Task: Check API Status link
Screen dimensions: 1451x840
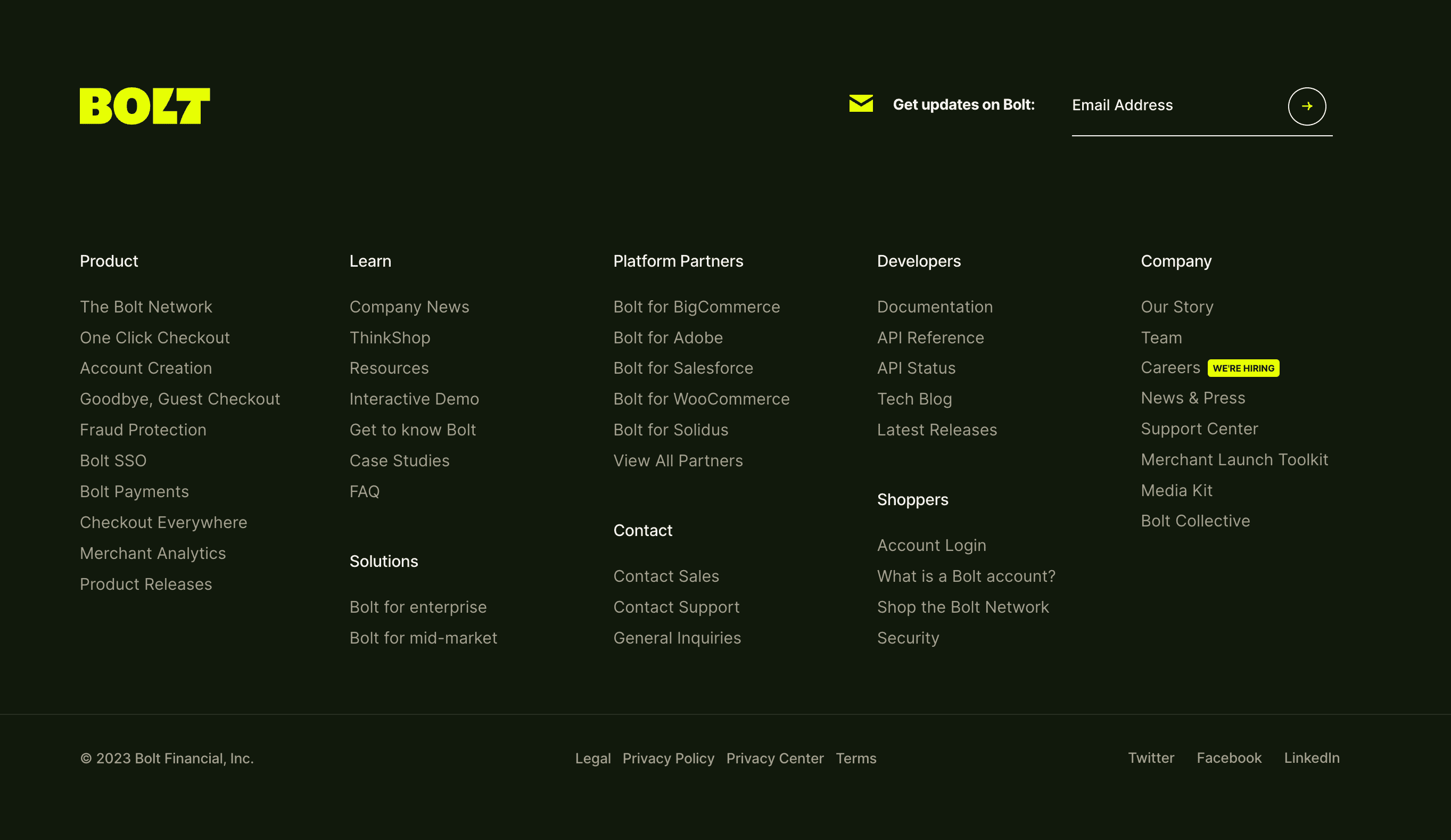Action: click(916, 368)
